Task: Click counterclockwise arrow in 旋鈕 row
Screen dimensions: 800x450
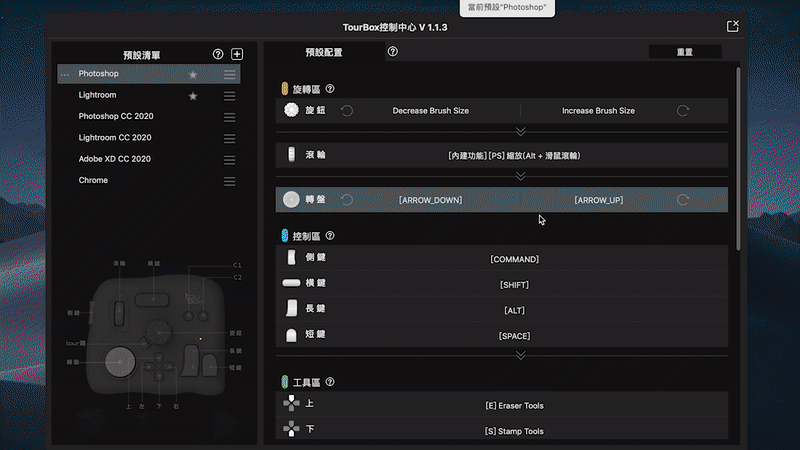Action: point(347,111)
